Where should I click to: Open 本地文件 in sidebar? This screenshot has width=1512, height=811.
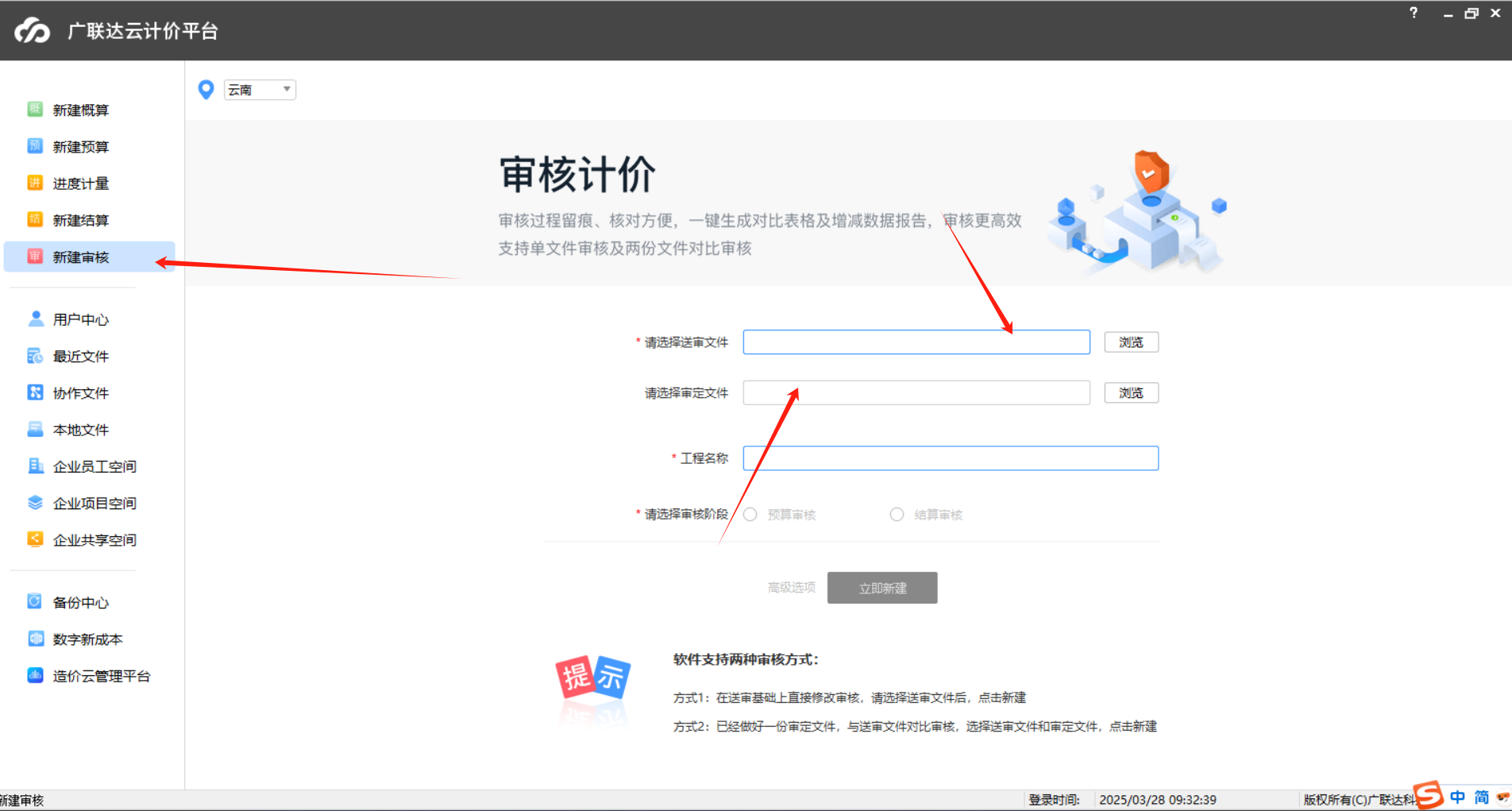click(81, 430)
